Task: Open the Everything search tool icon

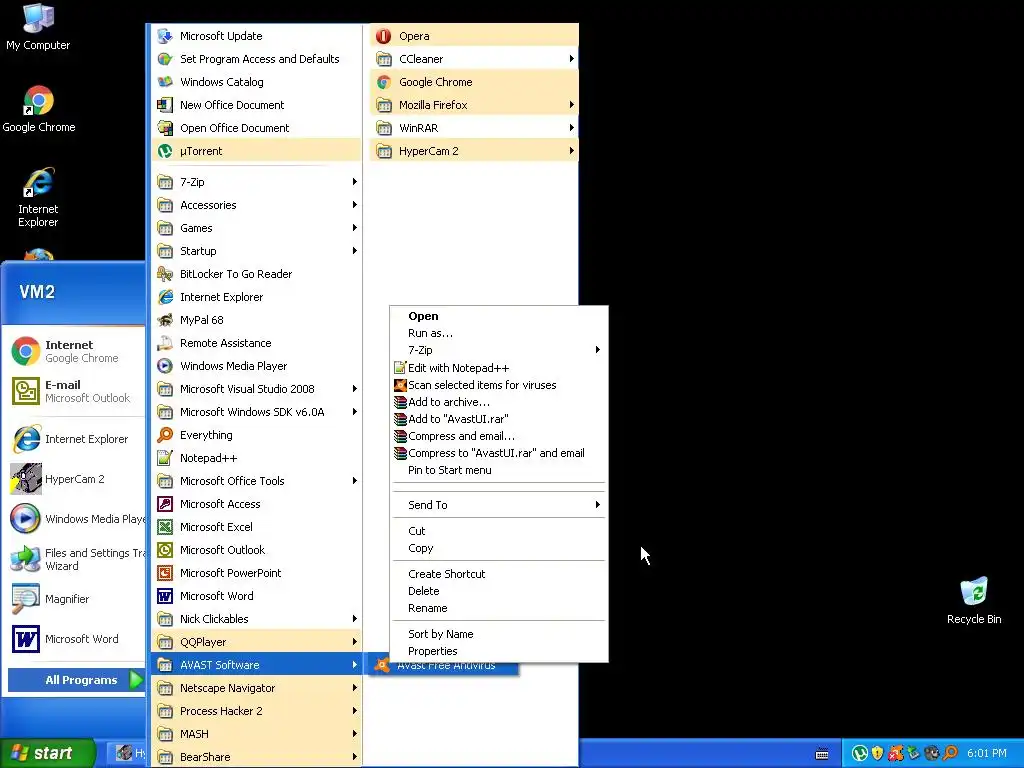Action: 165,435
